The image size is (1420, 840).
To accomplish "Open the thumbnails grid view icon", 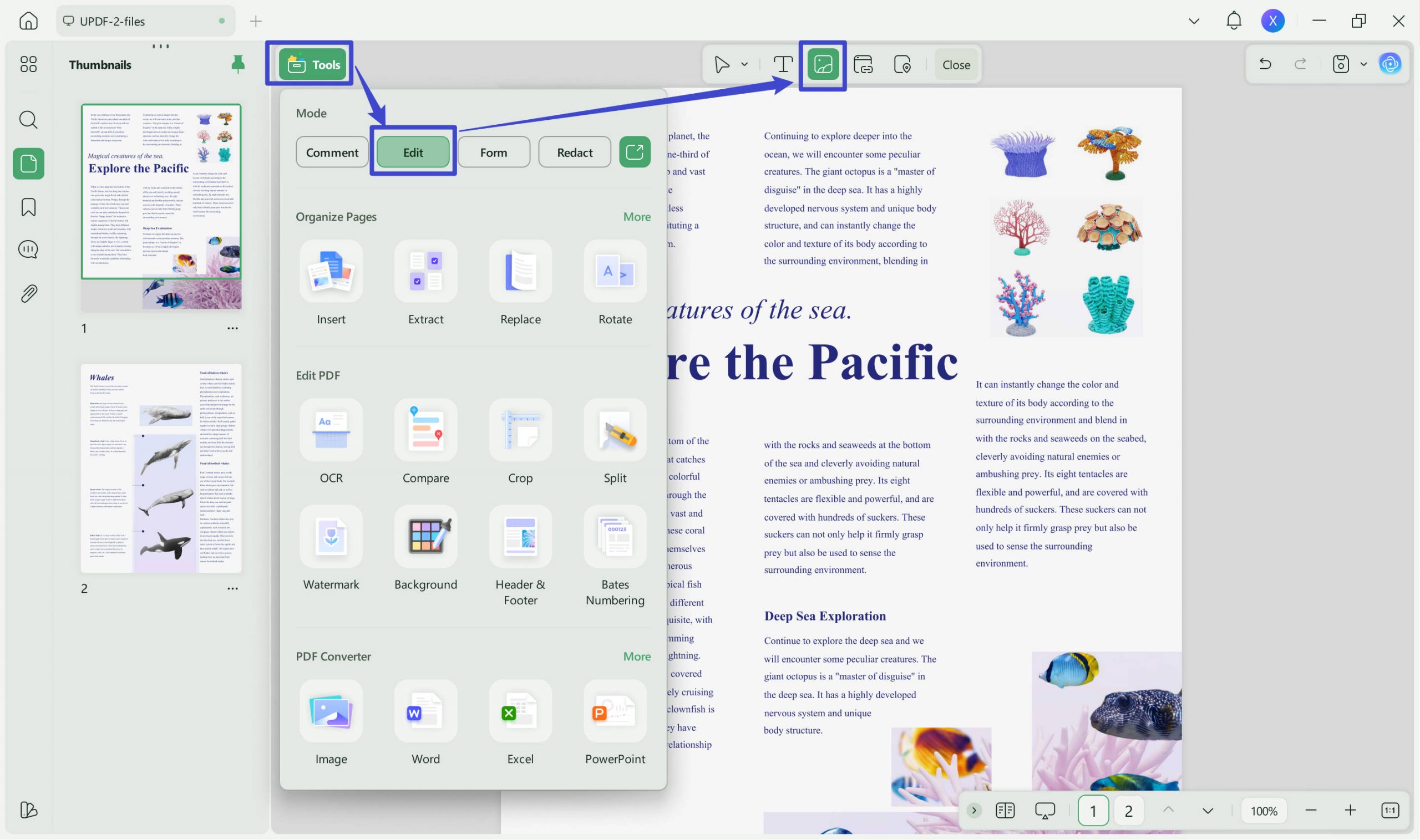I will 28,64.
